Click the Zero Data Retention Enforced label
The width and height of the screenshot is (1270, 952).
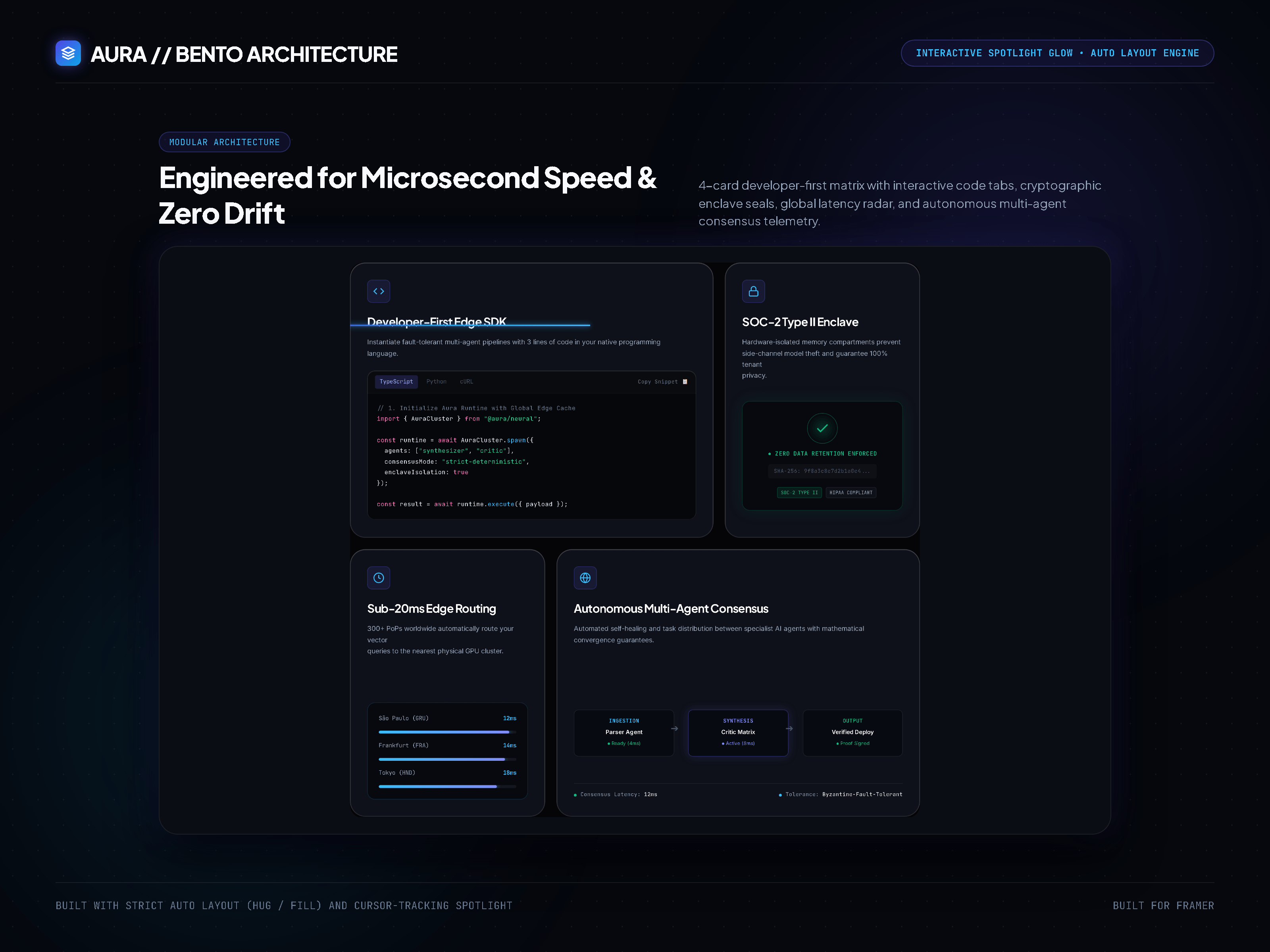(823, 454)
